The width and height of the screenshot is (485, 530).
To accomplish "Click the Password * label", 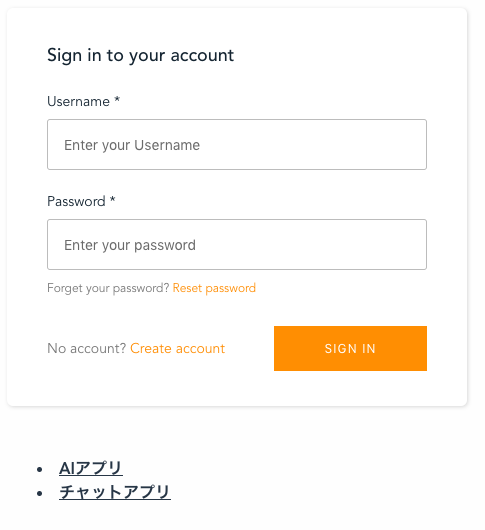I will (81, 201).
